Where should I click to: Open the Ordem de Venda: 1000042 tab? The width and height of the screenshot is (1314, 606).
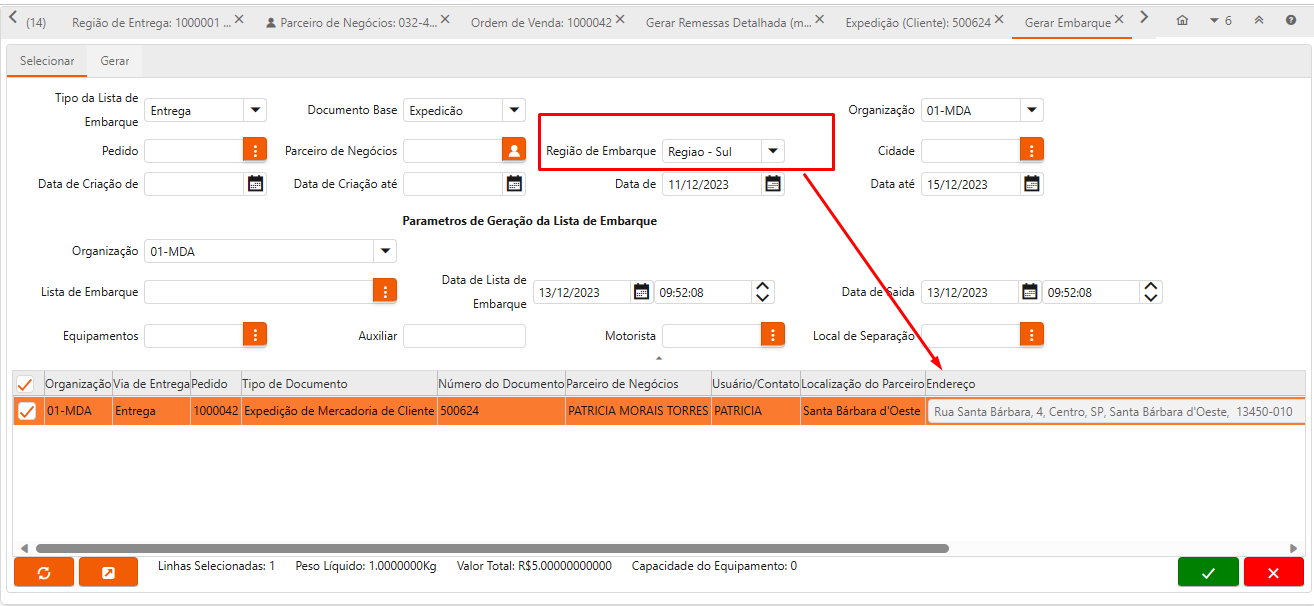point(541,21)
